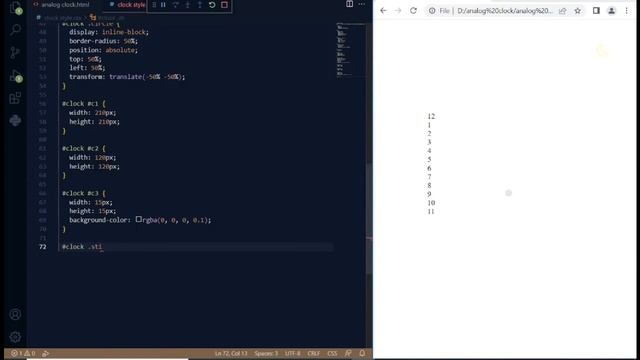
Task: Click the 'border-radius: 50%;' line
Action: pyautogui.click(x=103, y=41)
